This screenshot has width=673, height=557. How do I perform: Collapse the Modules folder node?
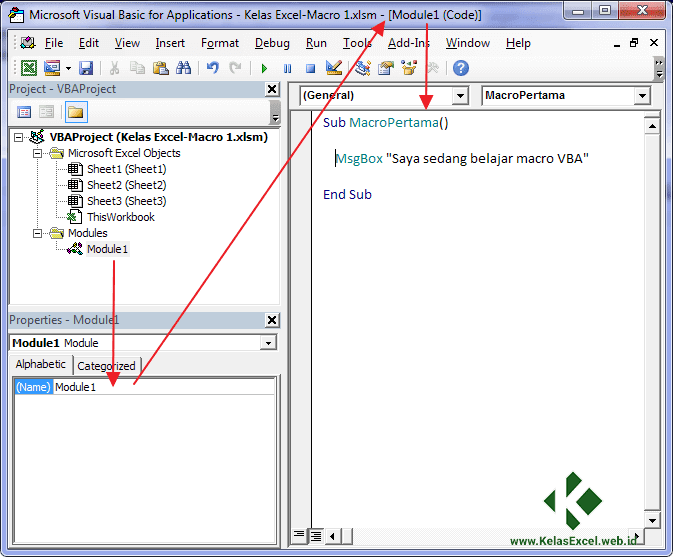[38, 233]
